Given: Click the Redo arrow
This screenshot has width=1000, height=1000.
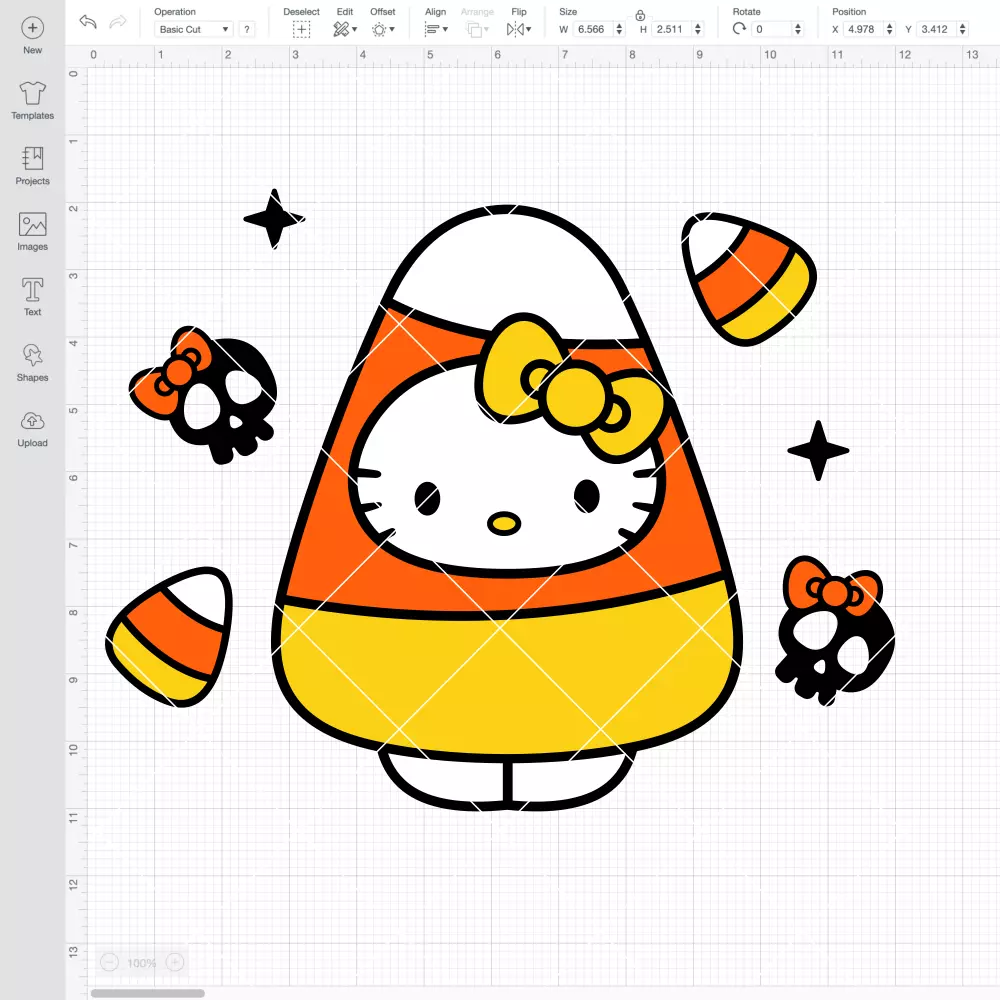Looking at the screenshot, I should (118, 22).
